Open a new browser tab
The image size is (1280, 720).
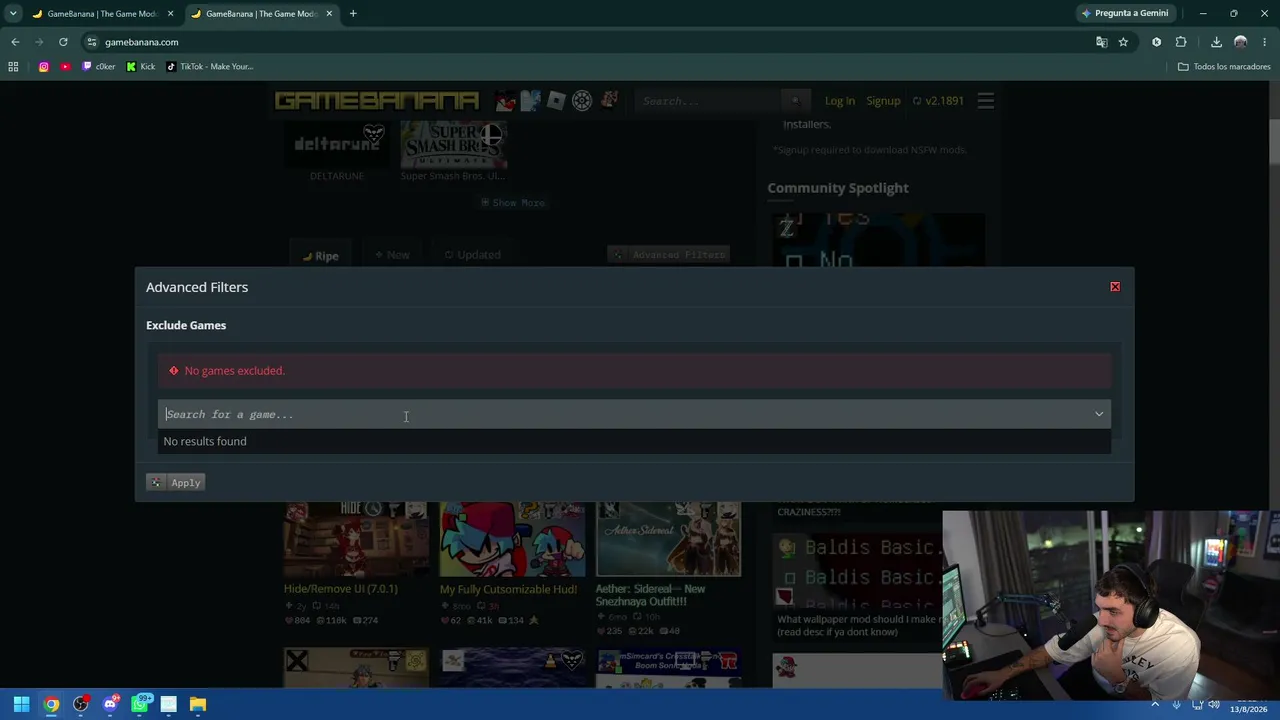click(353, 14)
